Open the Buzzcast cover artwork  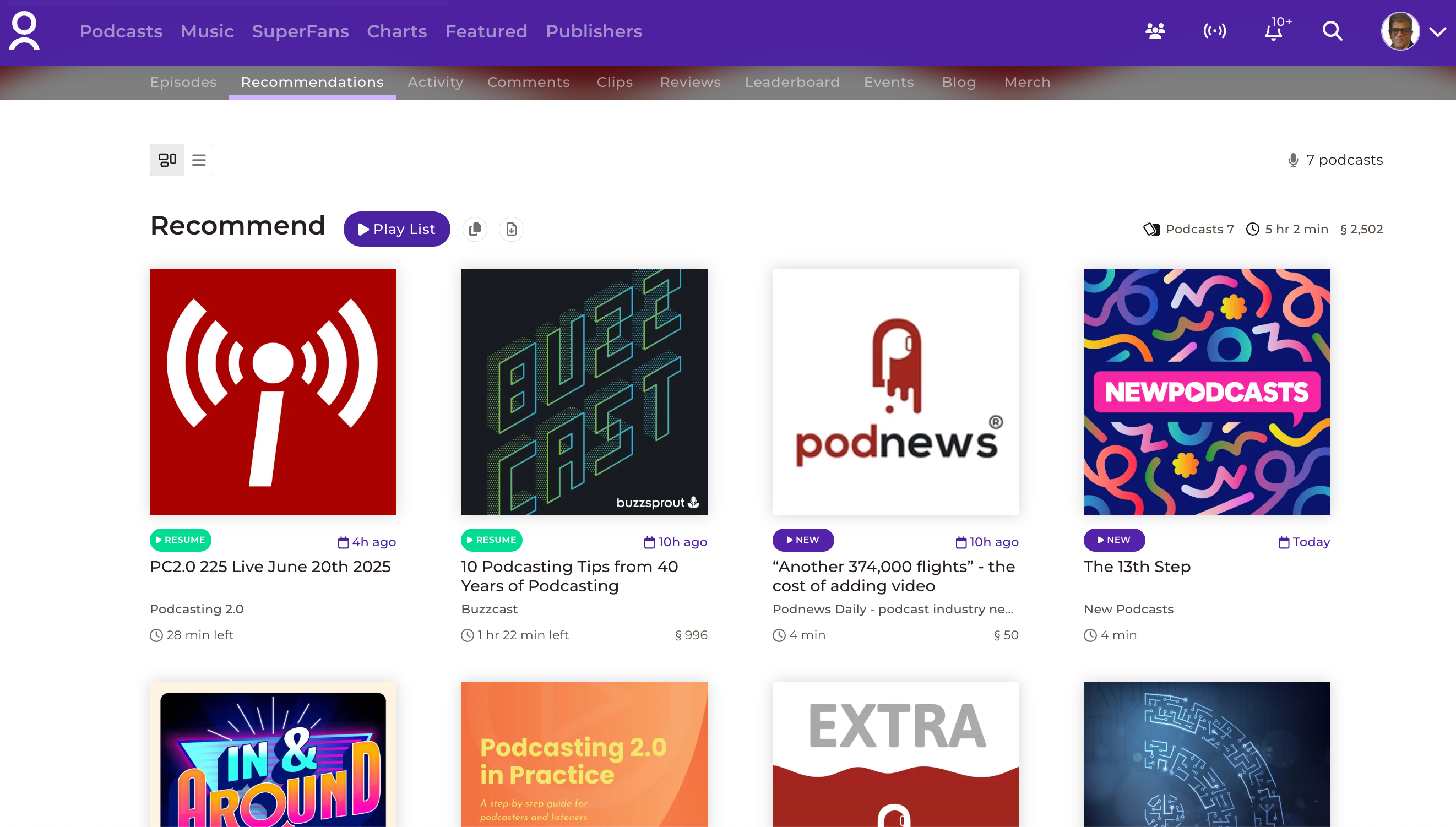pyautogui.click(x=584, y=392)
